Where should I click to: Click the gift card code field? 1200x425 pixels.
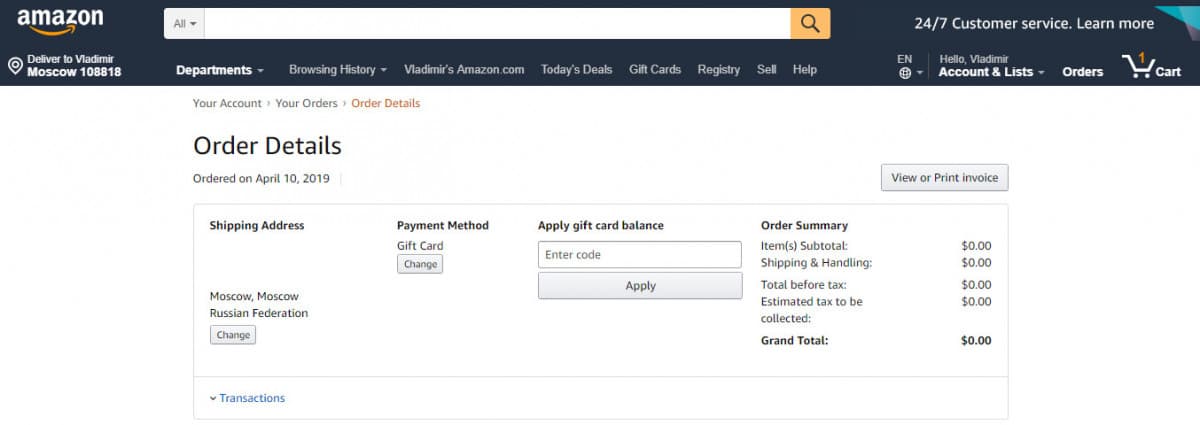coord(640,255)
